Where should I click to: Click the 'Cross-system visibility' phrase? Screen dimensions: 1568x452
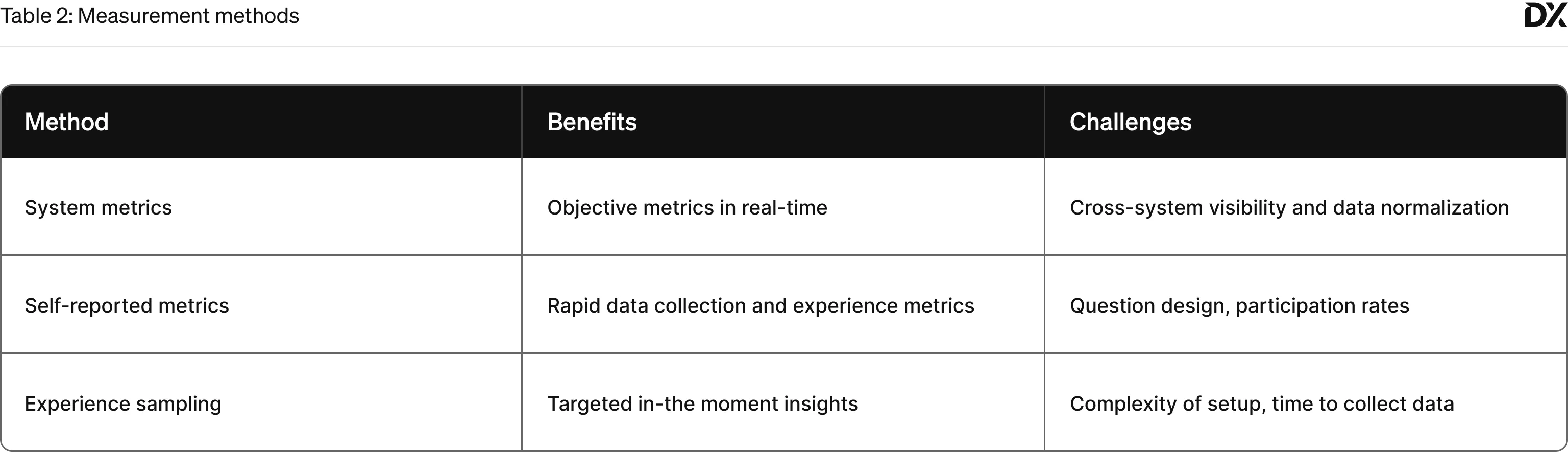1177,208
